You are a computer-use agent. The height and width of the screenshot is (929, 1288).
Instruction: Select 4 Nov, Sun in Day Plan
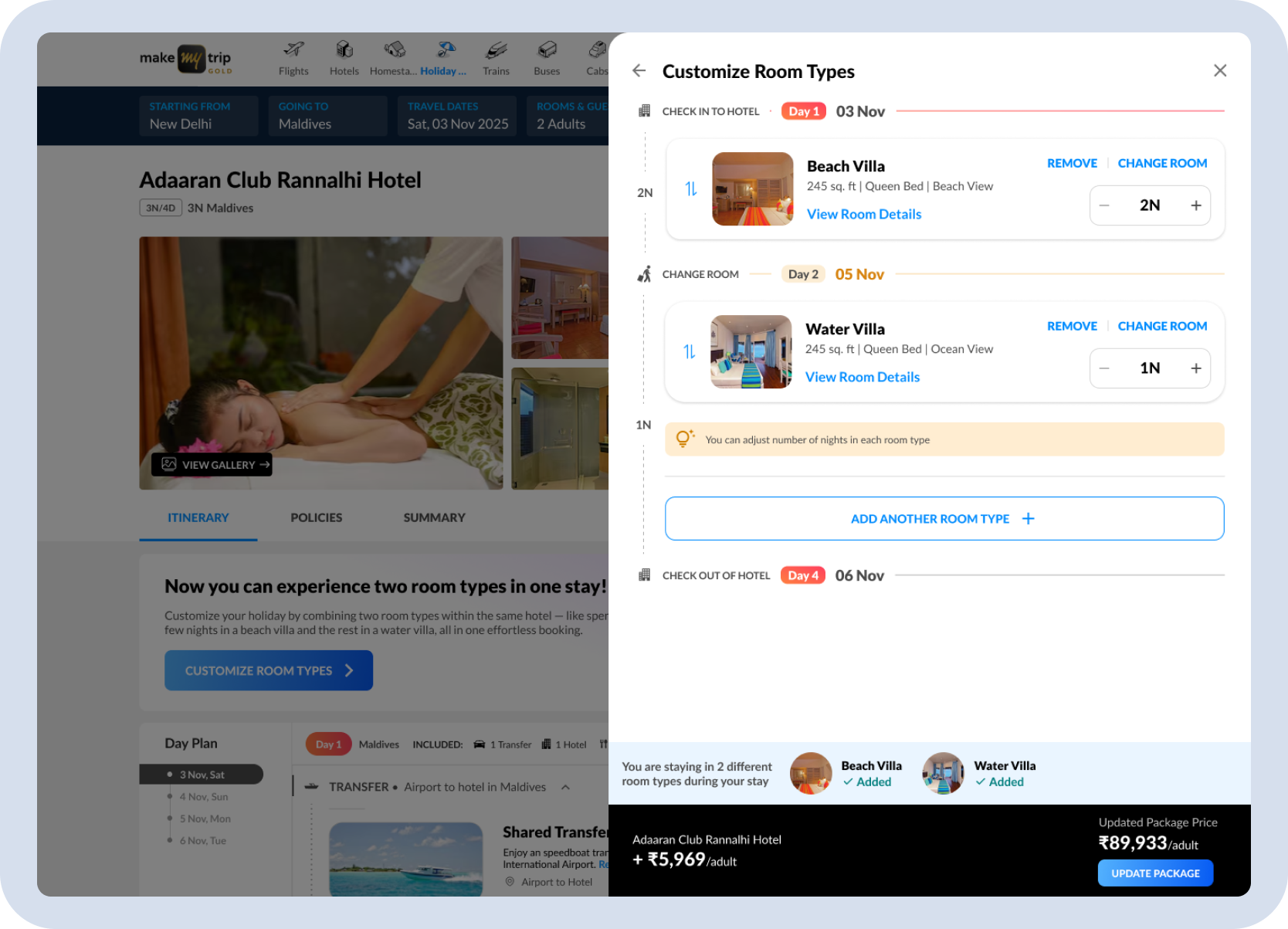(204, 797)
